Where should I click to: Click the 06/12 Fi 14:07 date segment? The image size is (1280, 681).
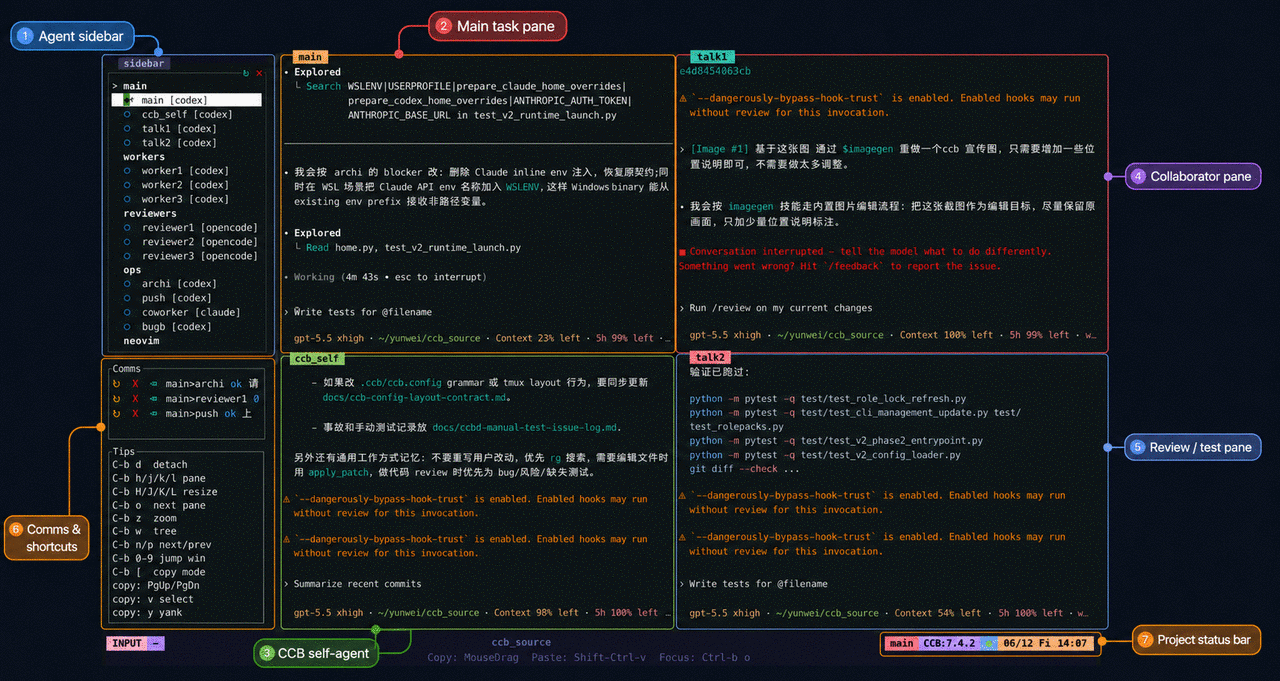[x=1045, y=643]
